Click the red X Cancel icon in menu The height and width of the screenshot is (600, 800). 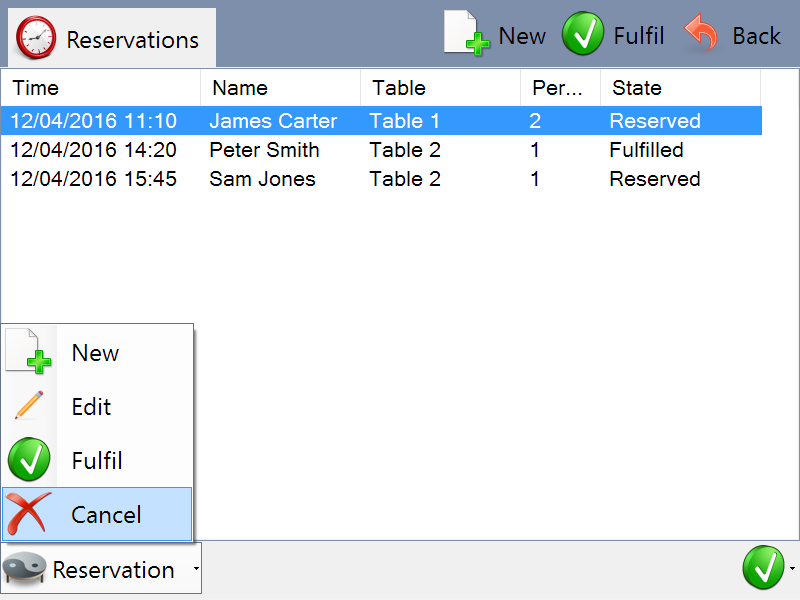(x=29, y=514)
